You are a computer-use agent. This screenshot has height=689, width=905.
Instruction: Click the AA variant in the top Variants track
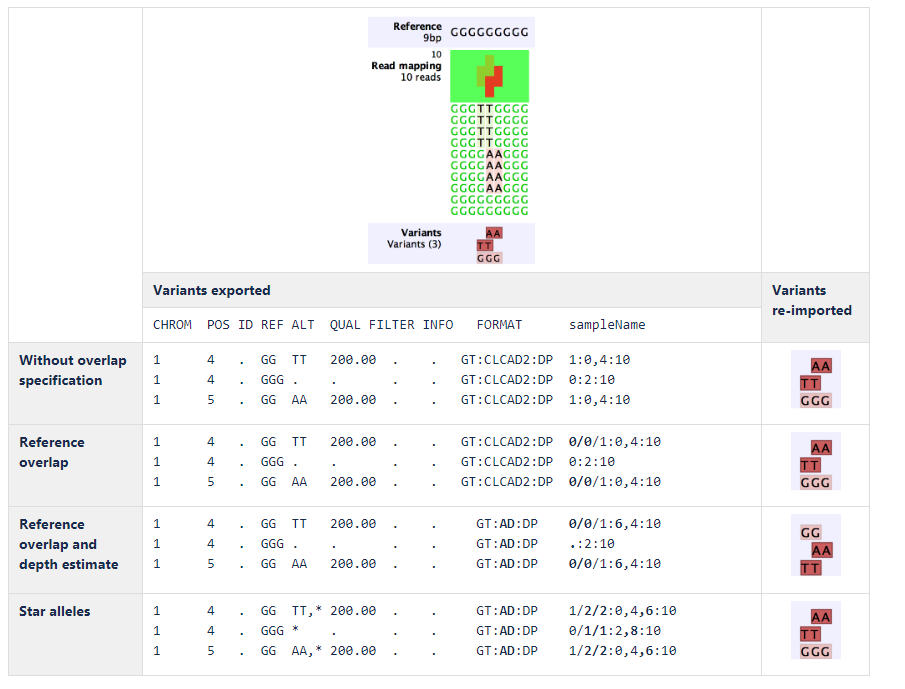[x=493, y=233]
